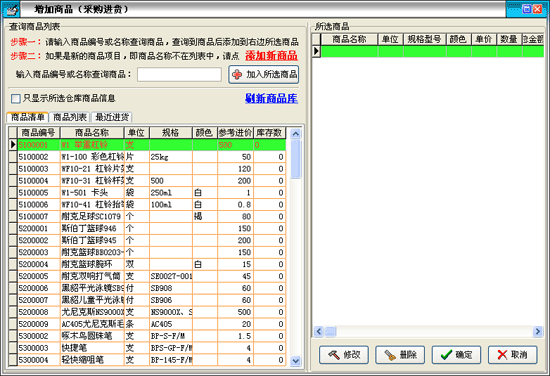
Task: Toggle 只显示所选仓库商品信息 checkbox
Action: click(x=15, y=99)
